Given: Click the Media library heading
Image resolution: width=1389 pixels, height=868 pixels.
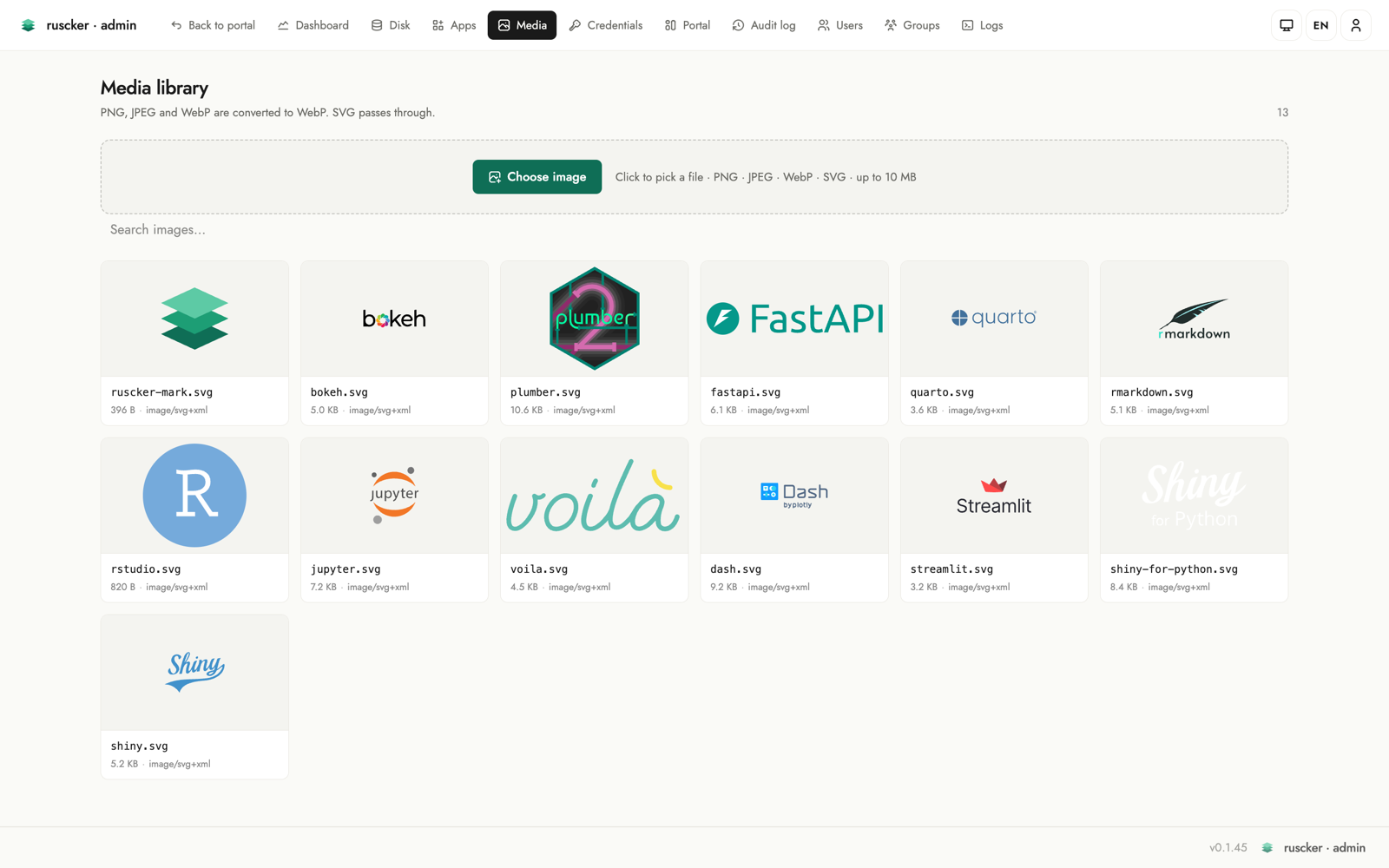Looking at the screenshot, I should pyautogui.click(x=155, y=88).
